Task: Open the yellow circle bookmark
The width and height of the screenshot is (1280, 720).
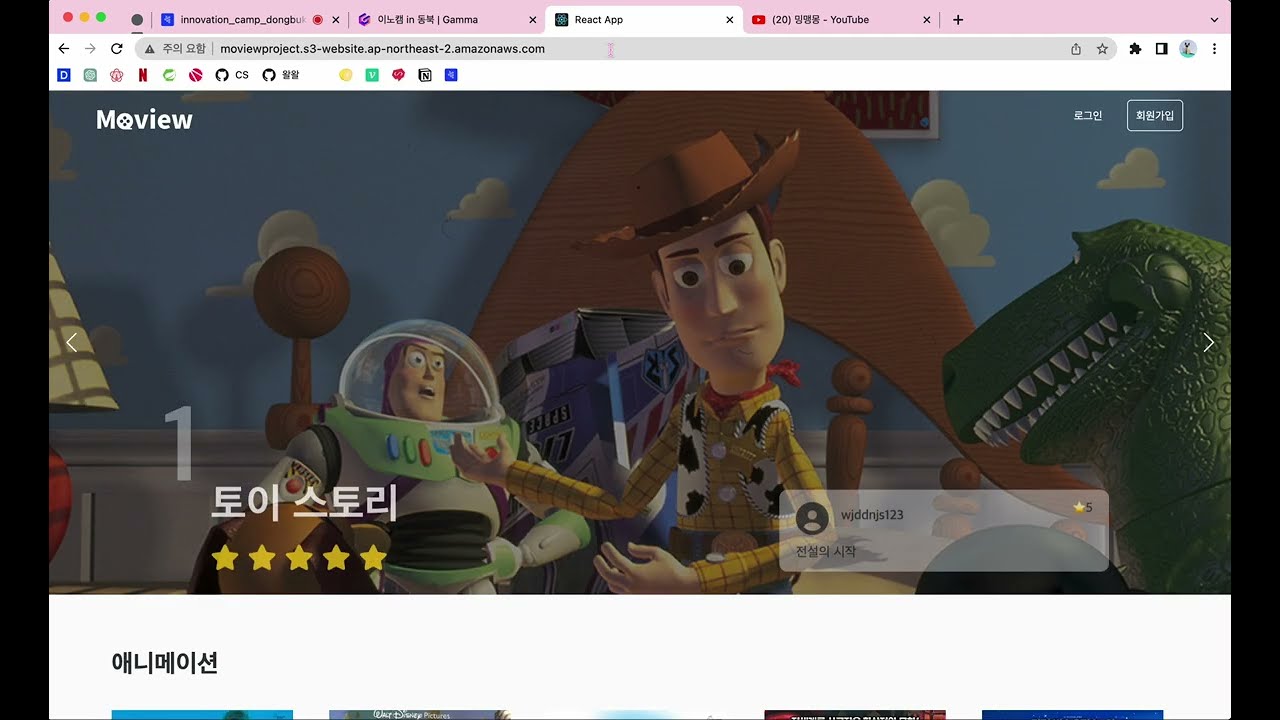Action: coord(346,75)
